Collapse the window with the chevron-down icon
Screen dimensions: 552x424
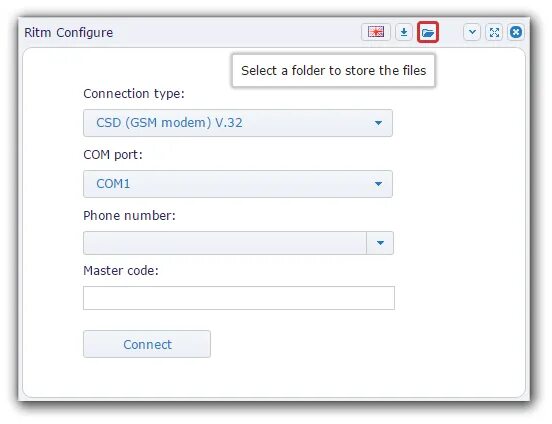[x=472, y=32]
